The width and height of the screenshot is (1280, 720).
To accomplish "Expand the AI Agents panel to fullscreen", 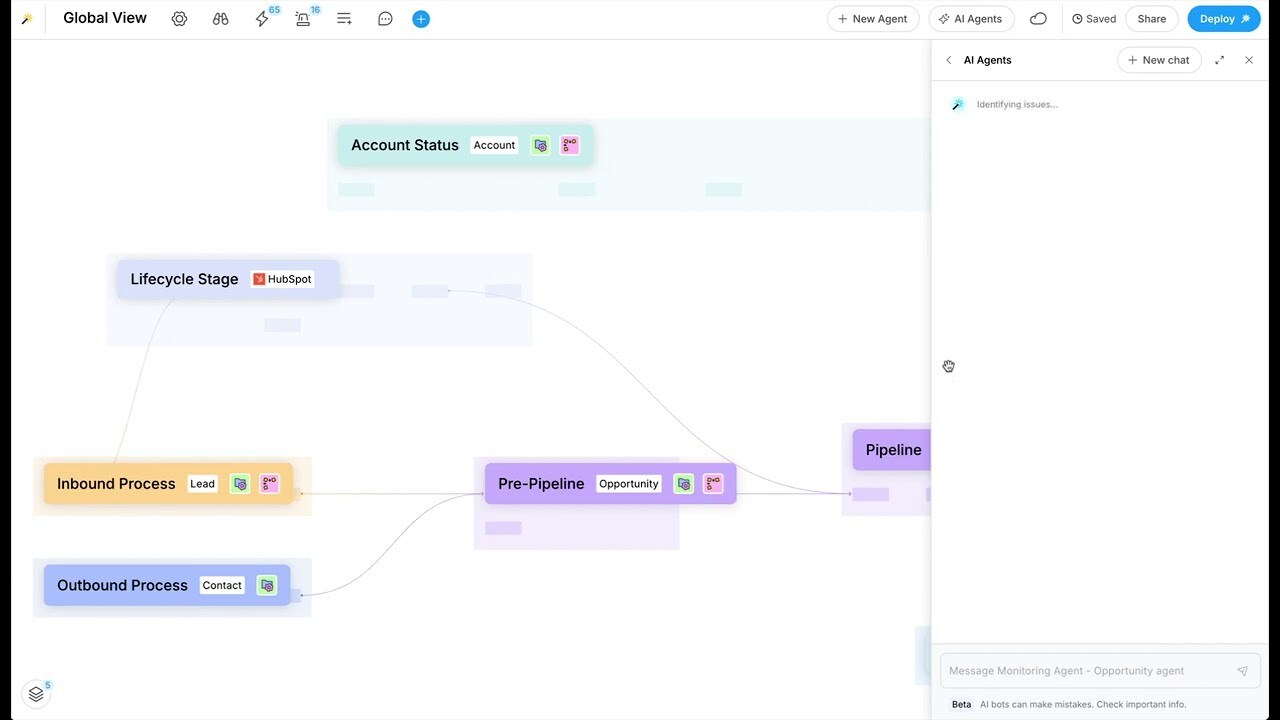I will pos(1219,60).
